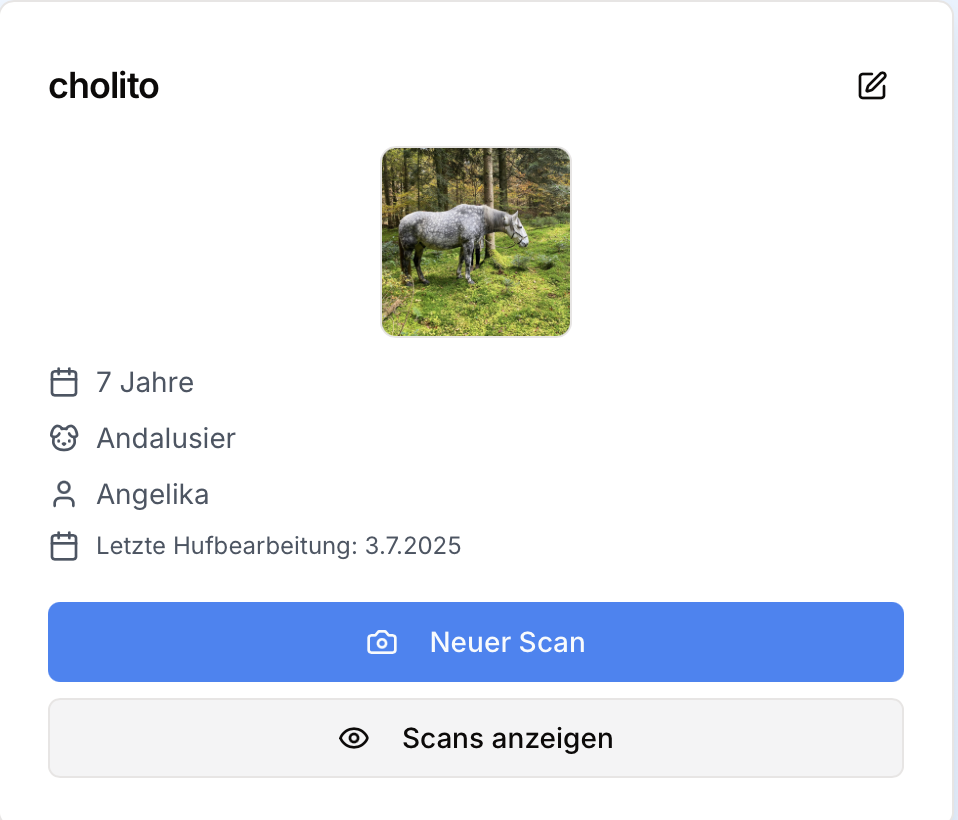Viewport: 958px width, 820px height.
Task: Select the owner name Angelika
Action: point(152,494)
